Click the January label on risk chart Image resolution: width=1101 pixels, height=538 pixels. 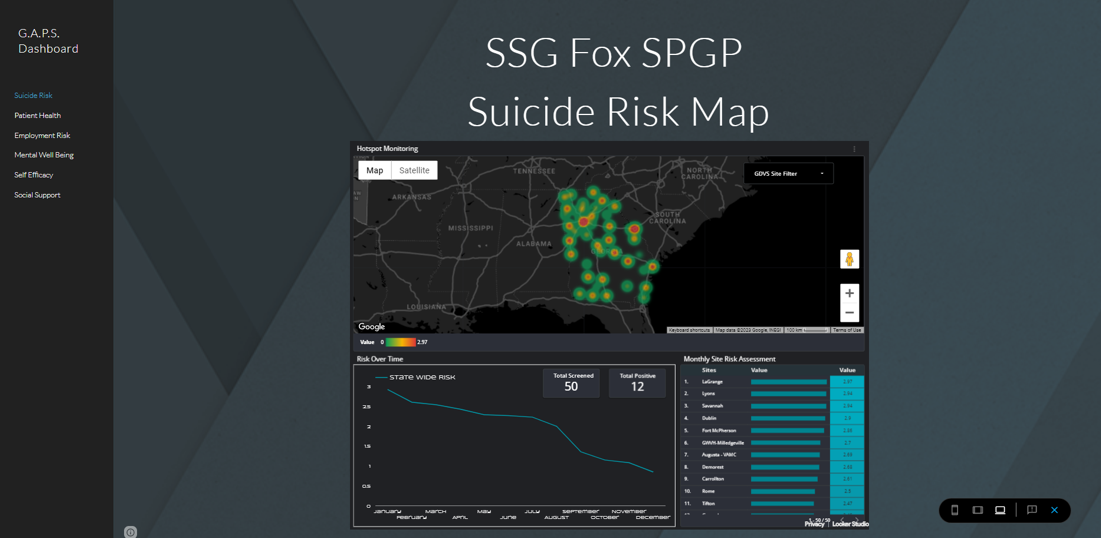pos(387,511)
